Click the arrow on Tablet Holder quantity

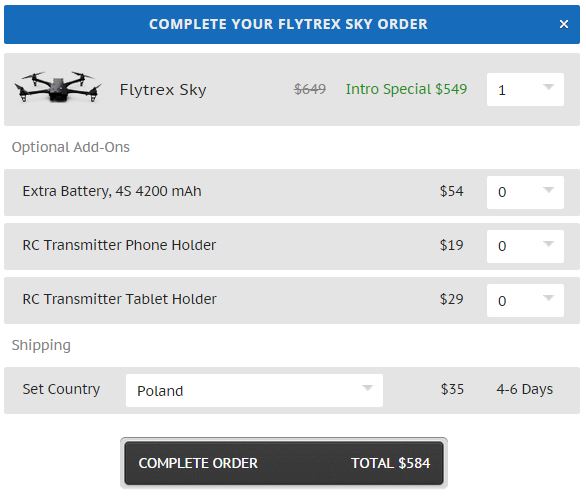click(x=548, y=298)
